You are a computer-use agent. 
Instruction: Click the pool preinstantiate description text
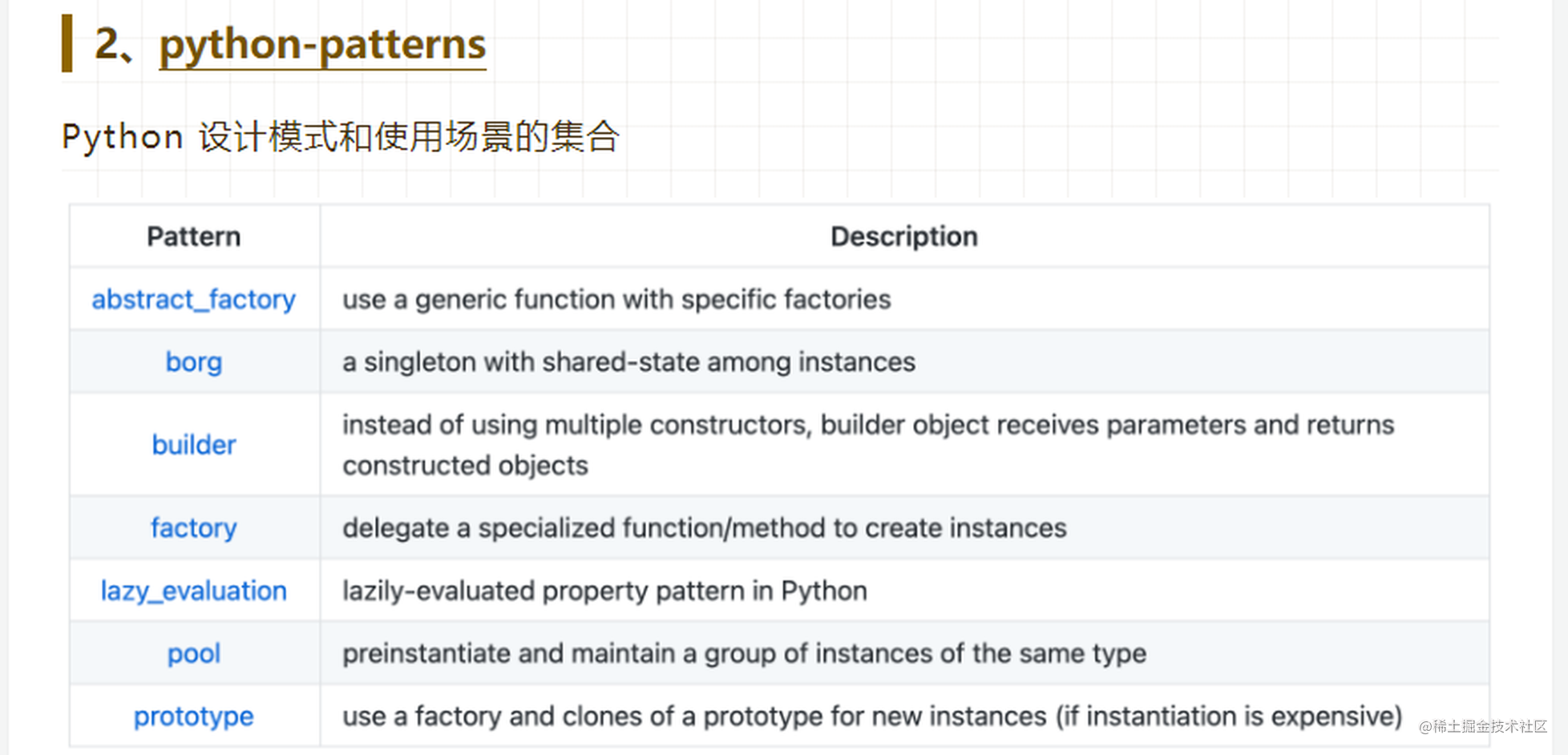744,653
